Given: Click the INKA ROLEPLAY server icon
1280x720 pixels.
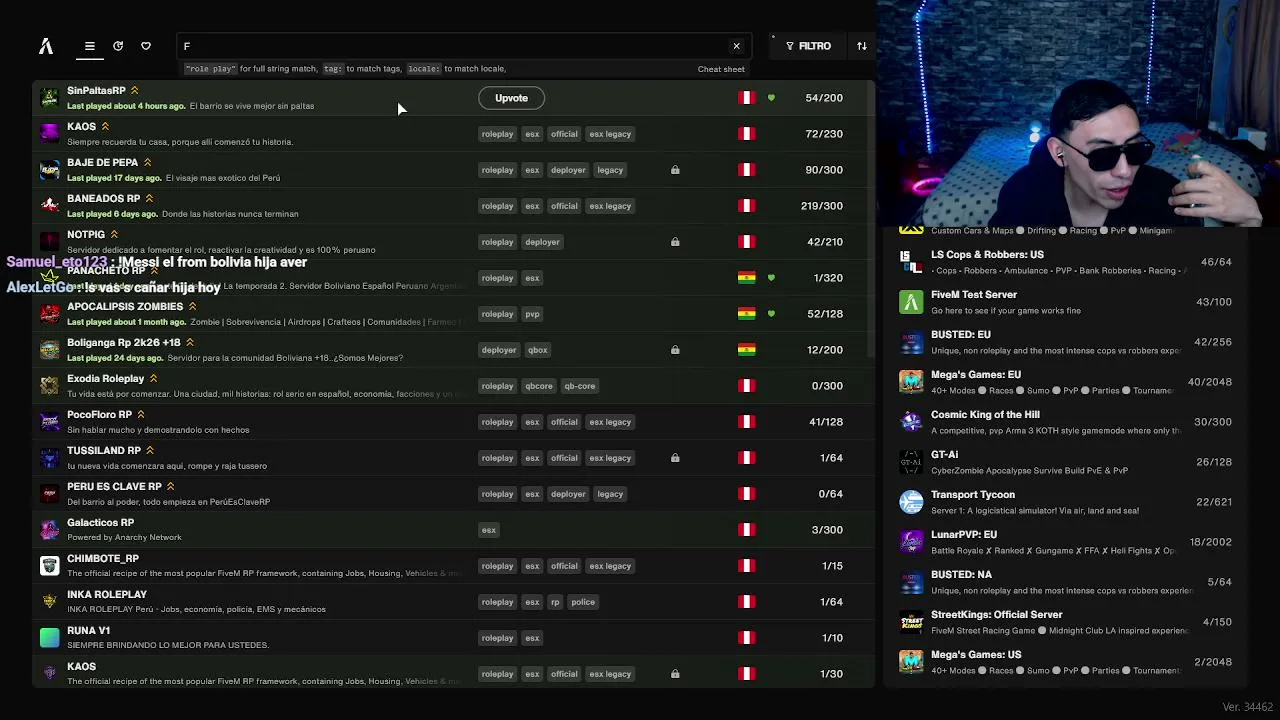Looking at the screenshot, I should [49, 602].
